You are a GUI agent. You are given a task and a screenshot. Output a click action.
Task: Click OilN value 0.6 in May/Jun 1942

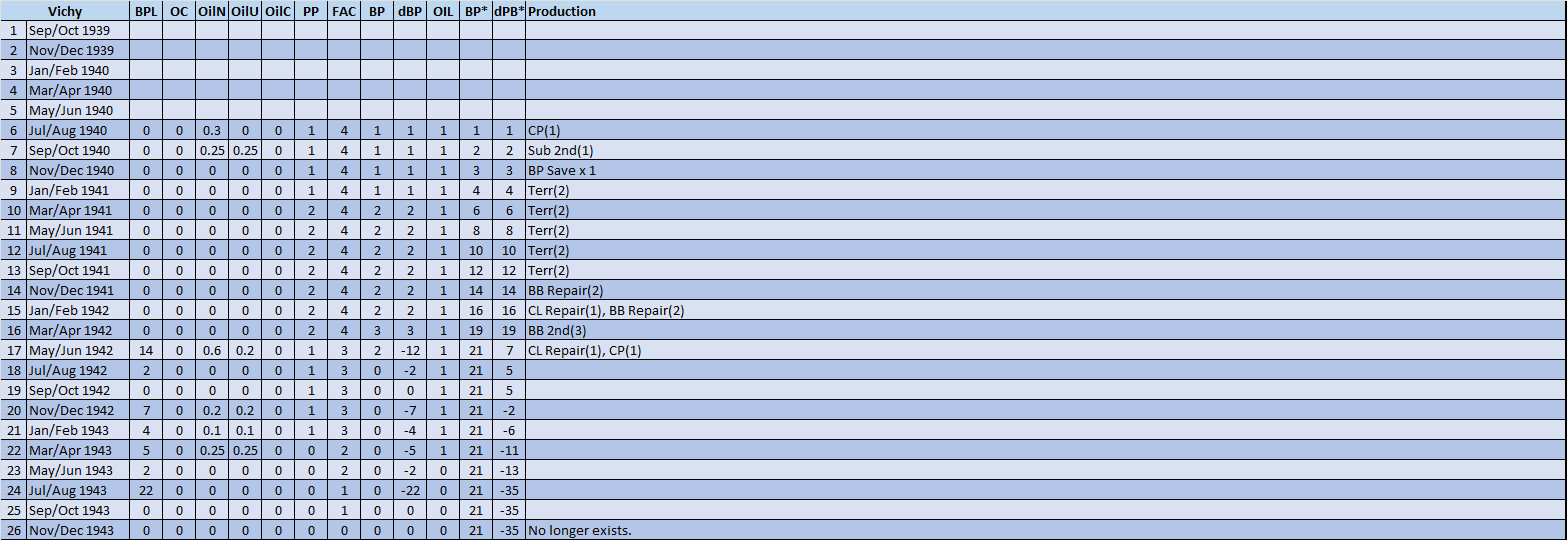point(212,351)
